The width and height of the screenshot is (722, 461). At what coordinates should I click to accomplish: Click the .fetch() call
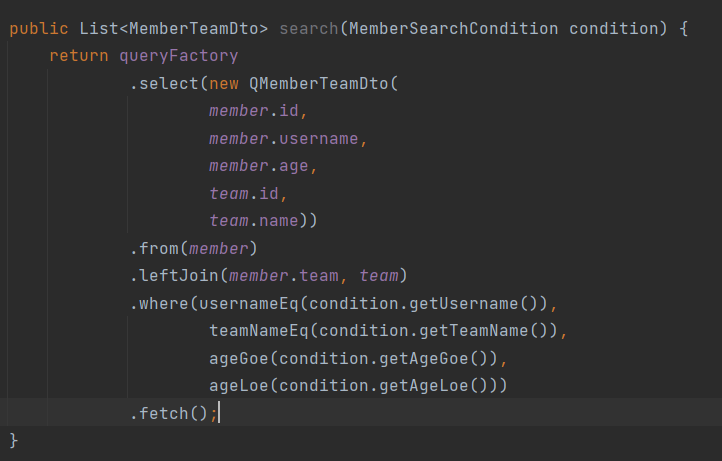point(169,413)
